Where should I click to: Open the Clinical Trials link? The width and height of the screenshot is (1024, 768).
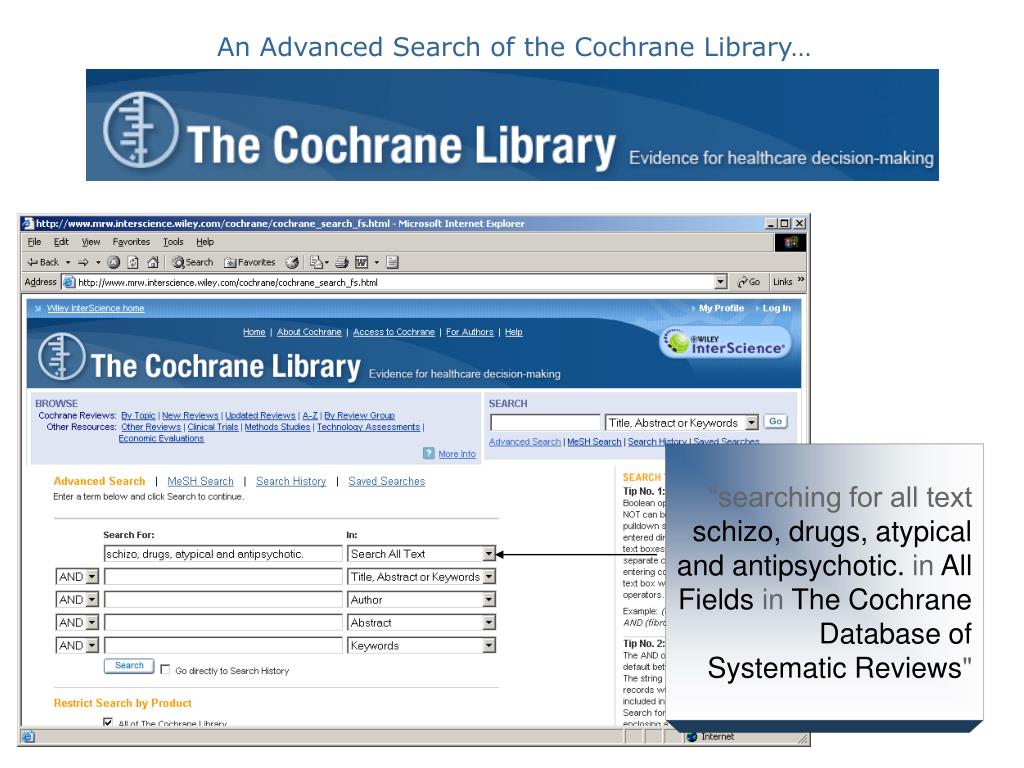click(213, 427)
